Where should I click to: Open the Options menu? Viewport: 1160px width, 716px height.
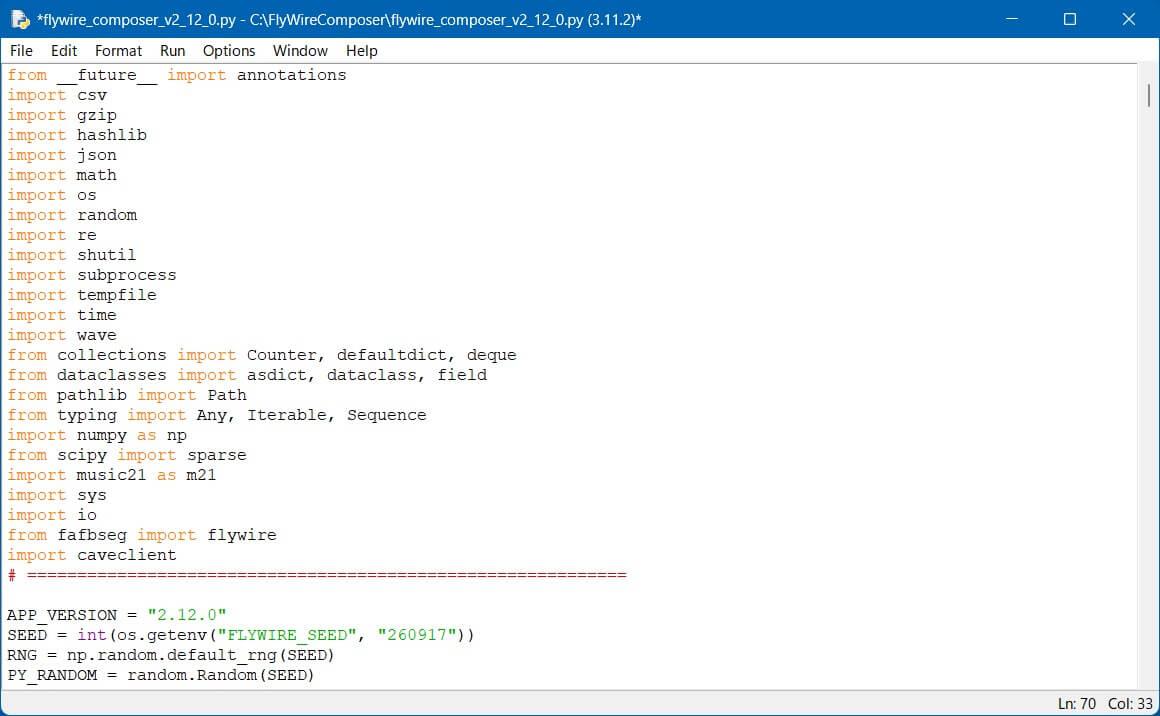click(x=229, y=51)
